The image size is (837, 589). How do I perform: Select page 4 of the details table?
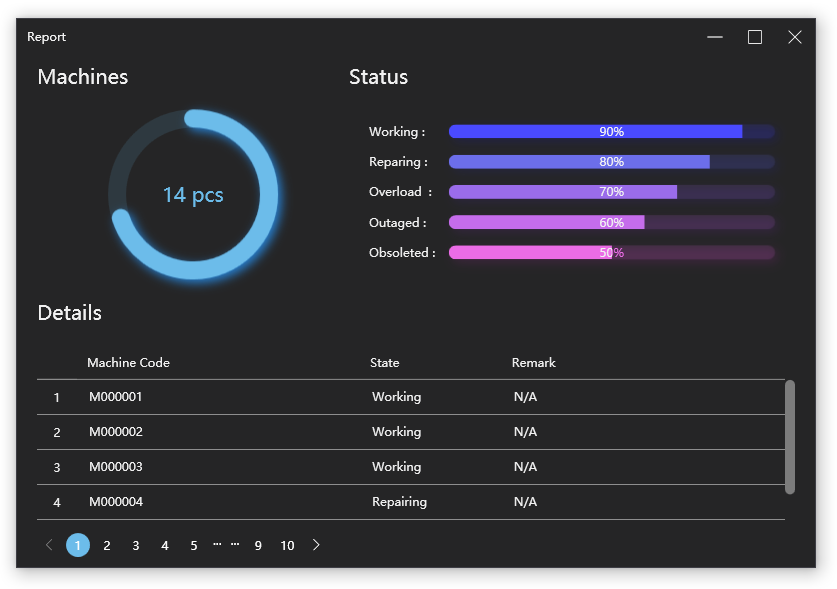[x=164, y=545]
